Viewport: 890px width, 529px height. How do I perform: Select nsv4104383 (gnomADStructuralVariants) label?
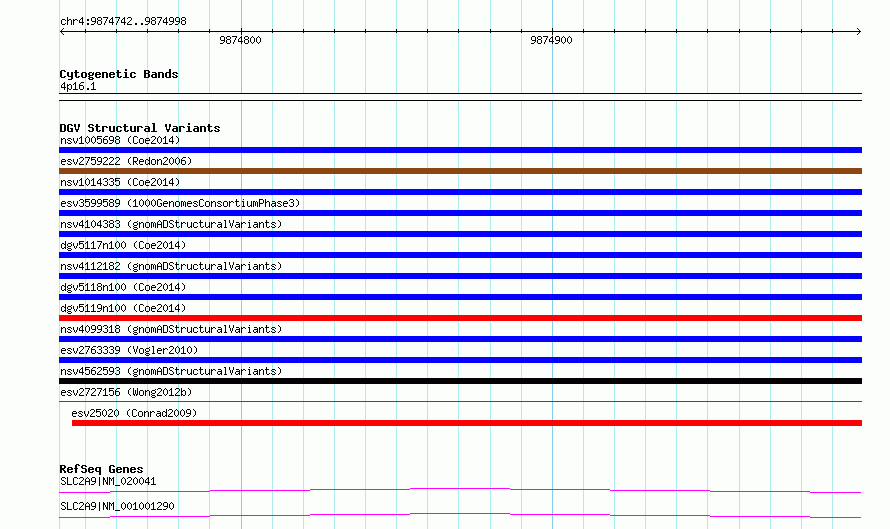click(171, 224)
